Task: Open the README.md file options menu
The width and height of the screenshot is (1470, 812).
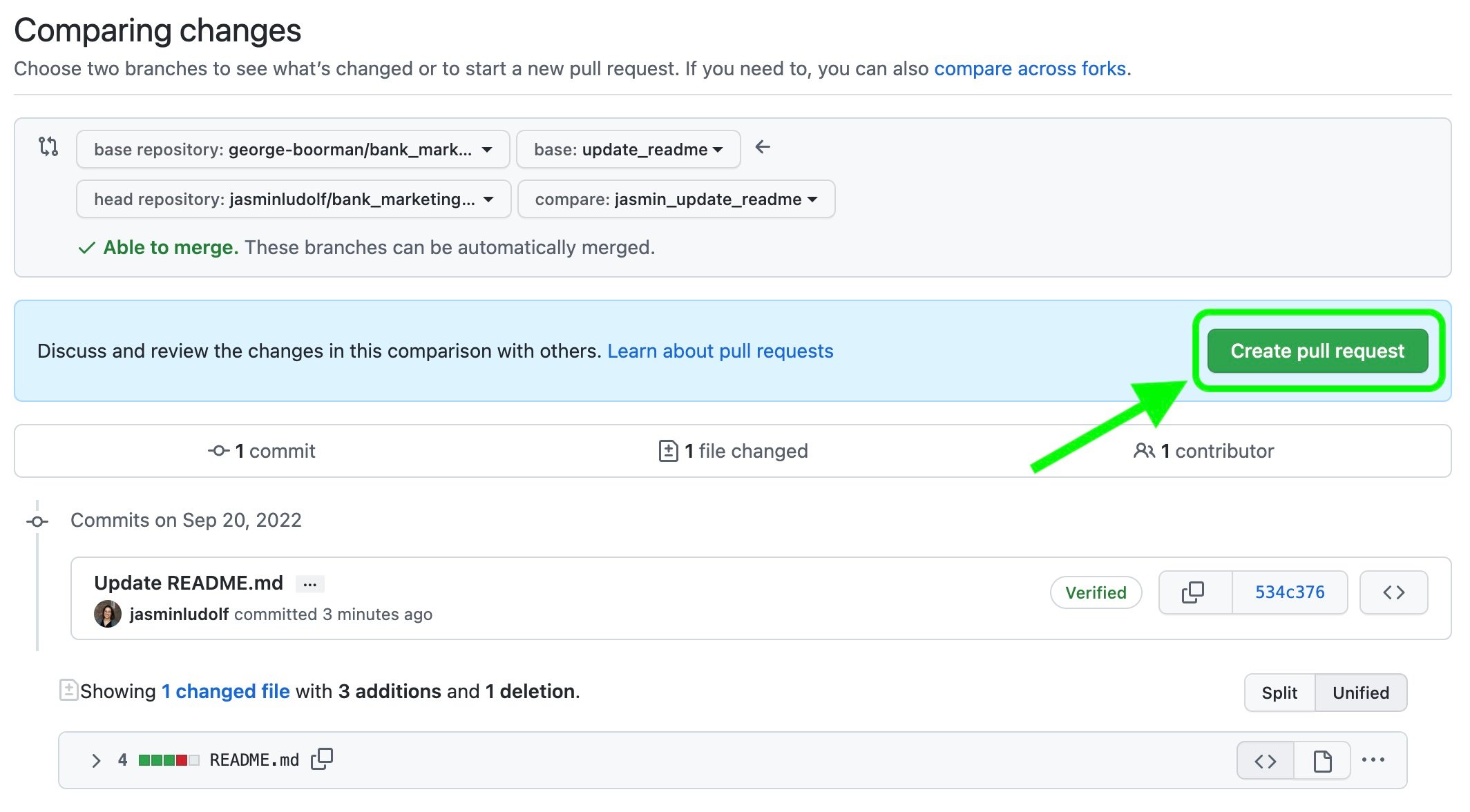Action: (x=1373, y=760)
